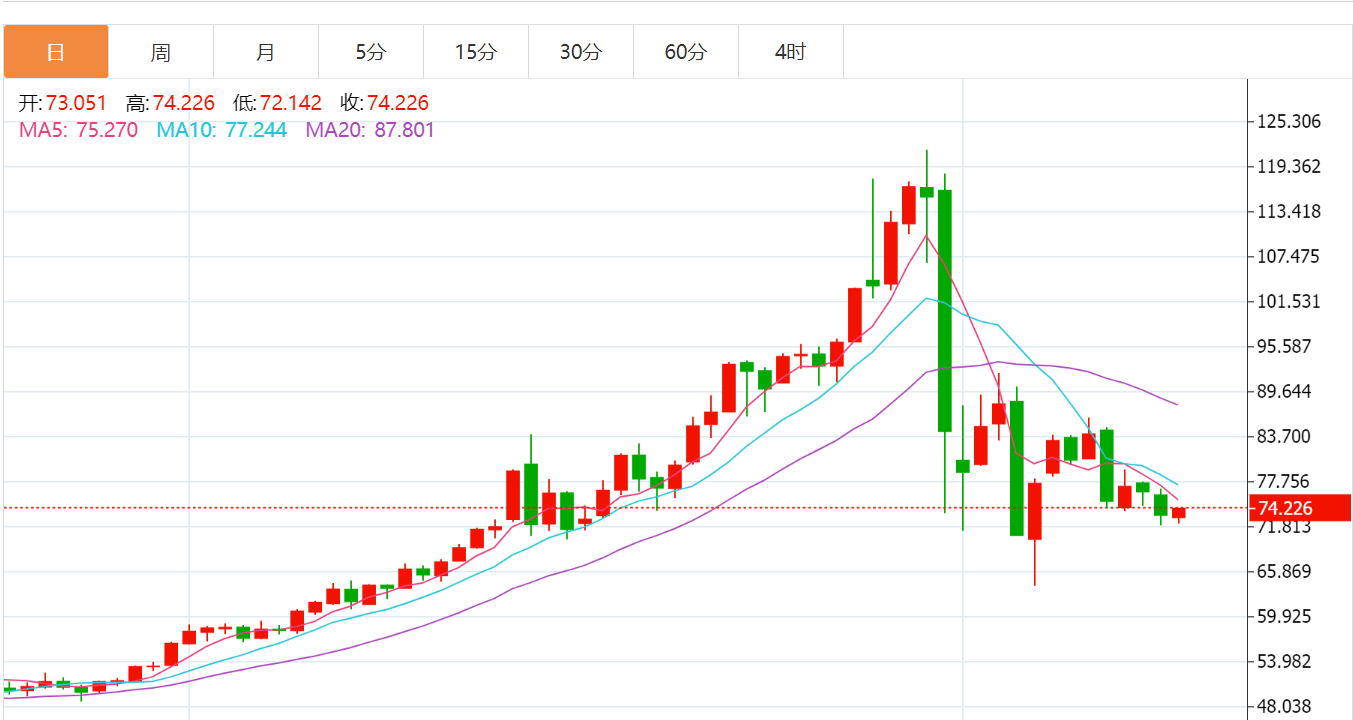The width and height of the screenshot is (1353, 720).
Task: Select the 日 daily chart tab
Action: (x=56, y=52)
